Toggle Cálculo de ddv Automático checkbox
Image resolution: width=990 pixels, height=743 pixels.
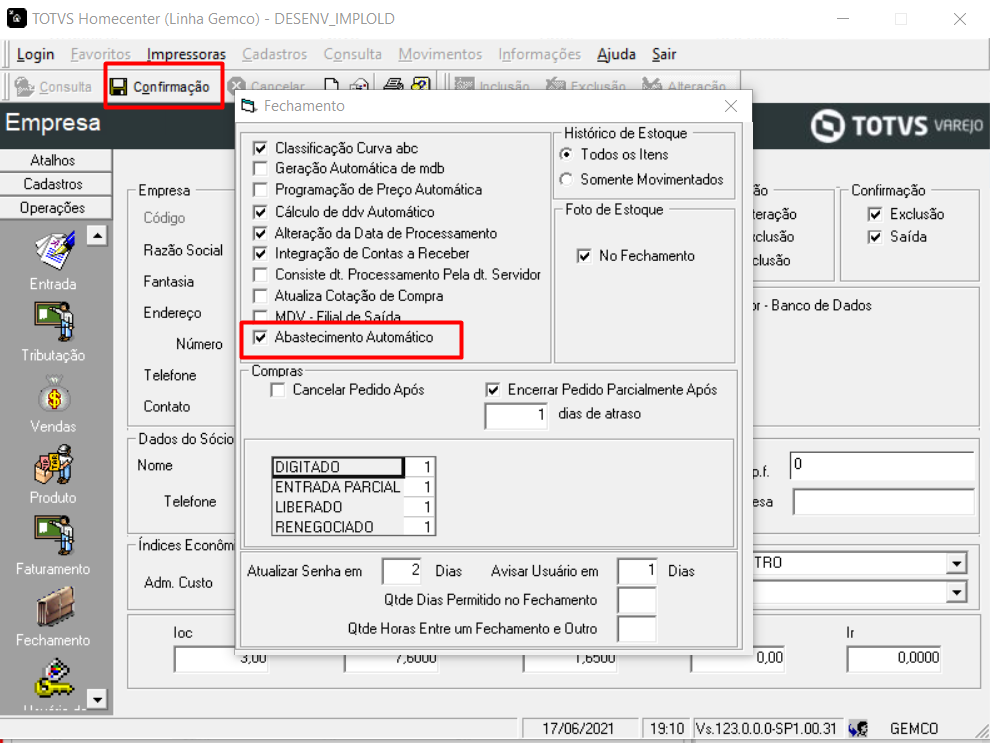(259, 211)
